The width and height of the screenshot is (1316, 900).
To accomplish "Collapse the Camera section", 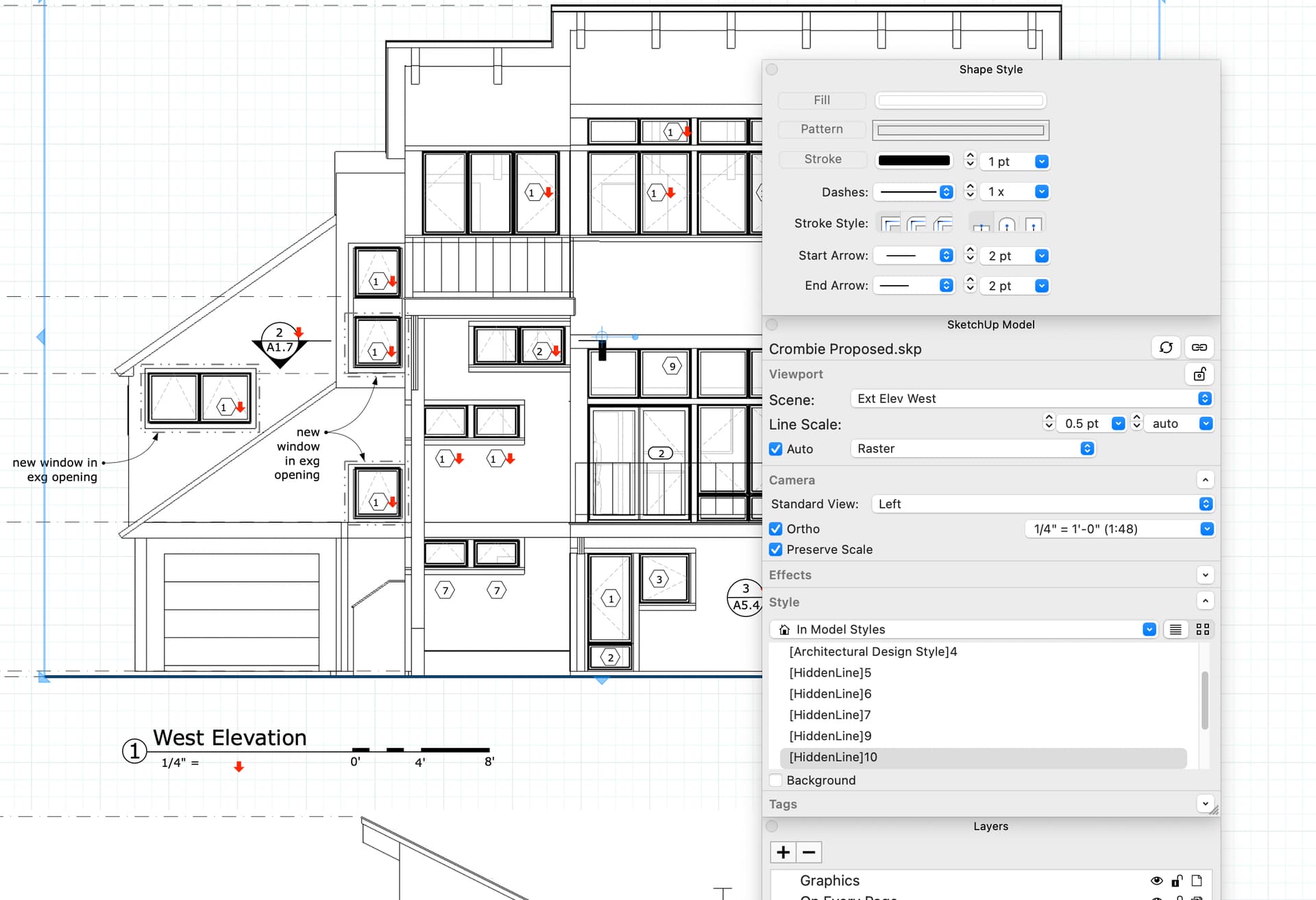I will click(x=1205, y=479).
